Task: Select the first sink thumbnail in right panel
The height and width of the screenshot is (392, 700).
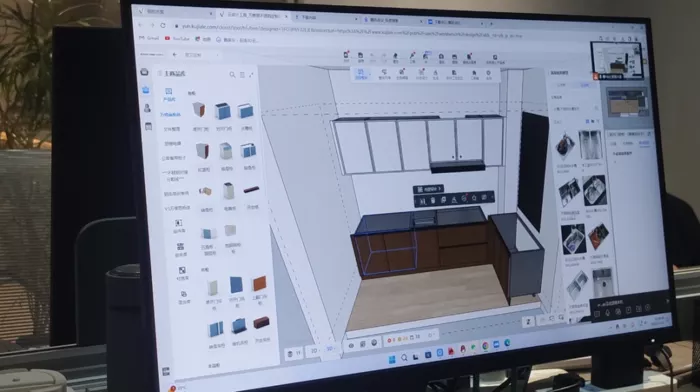Action: (565, 146)
